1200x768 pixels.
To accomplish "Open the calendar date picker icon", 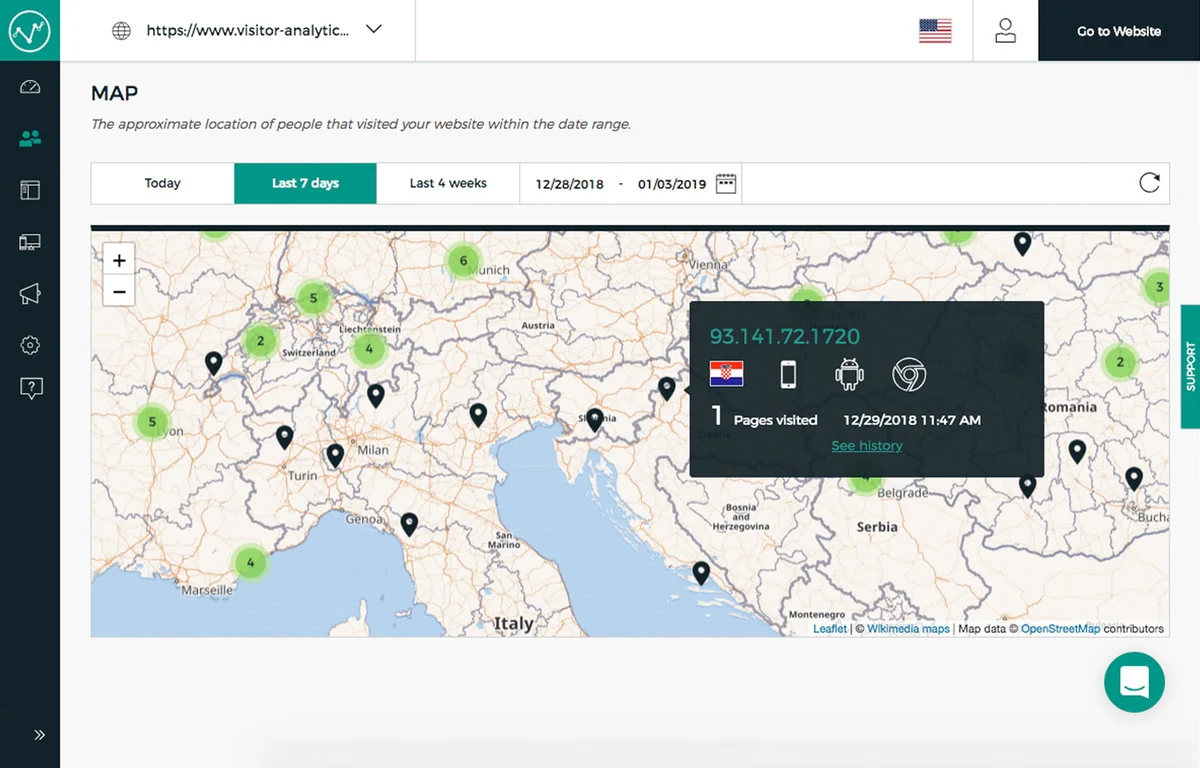I will tap(726, 183).
